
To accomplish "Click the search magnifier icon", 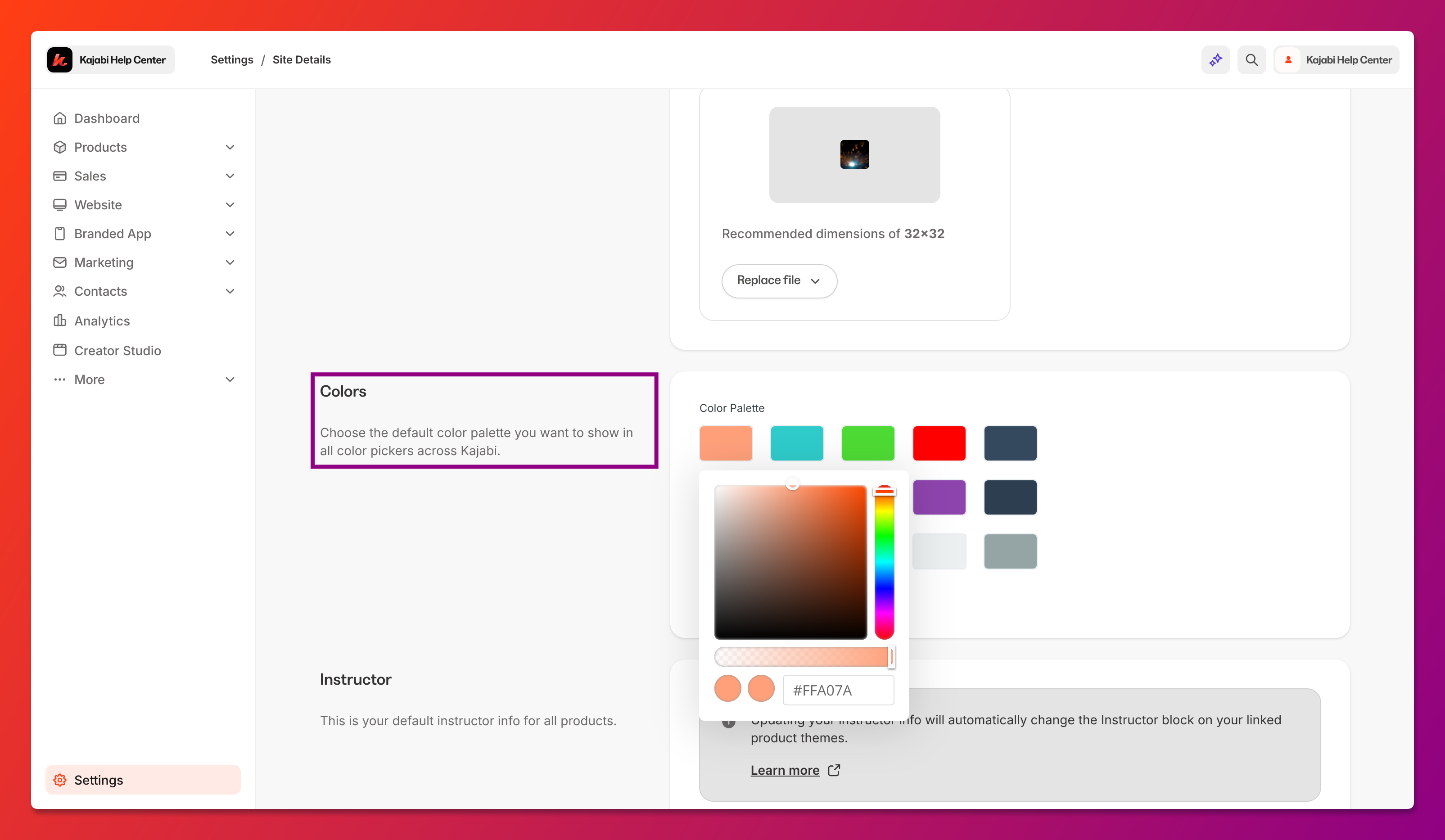I will pyautogui.click(x=1252, y=59).
